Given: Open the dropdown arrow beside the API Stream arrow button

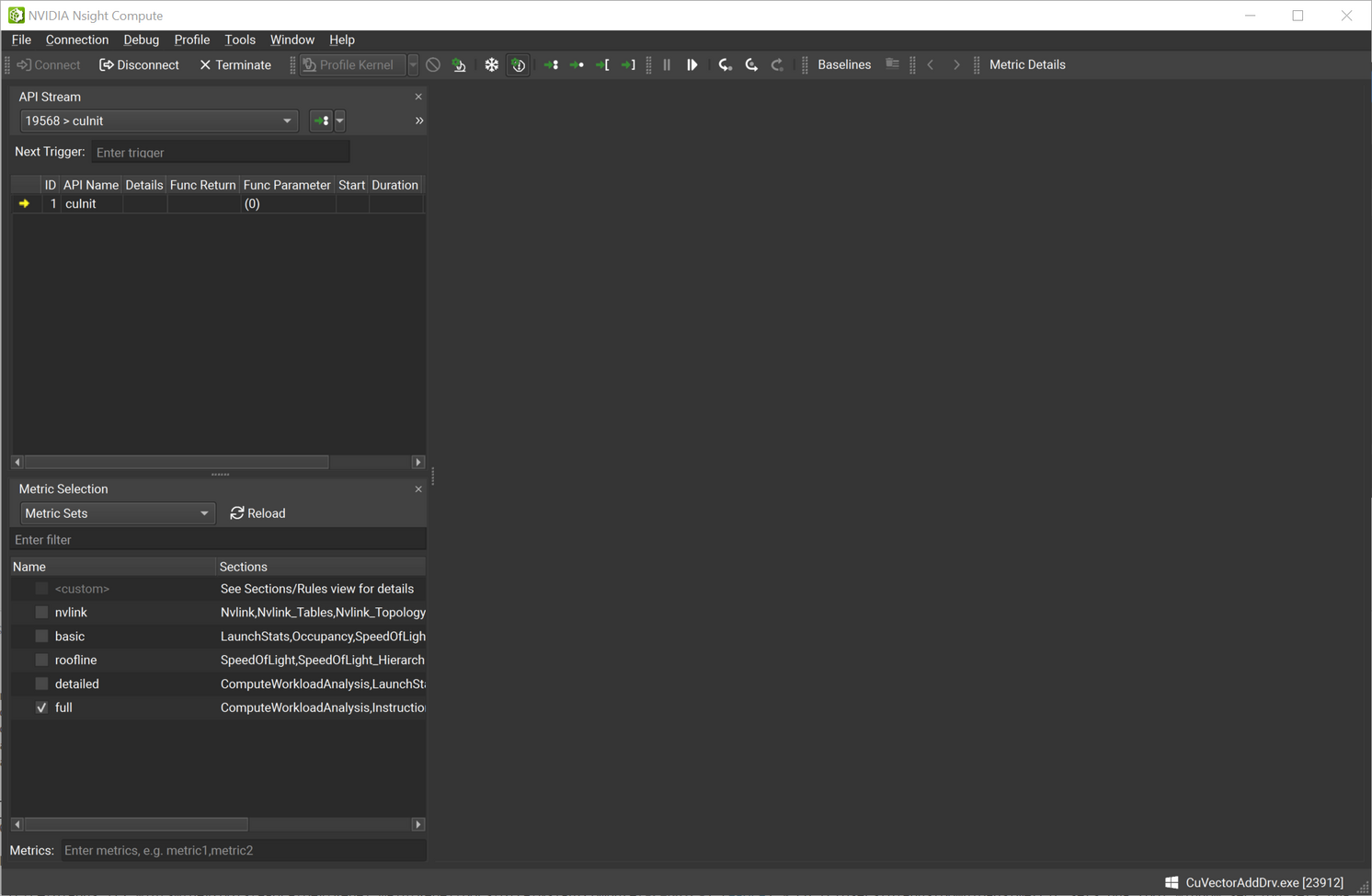Looking at the screenshot, I should 340,121.
